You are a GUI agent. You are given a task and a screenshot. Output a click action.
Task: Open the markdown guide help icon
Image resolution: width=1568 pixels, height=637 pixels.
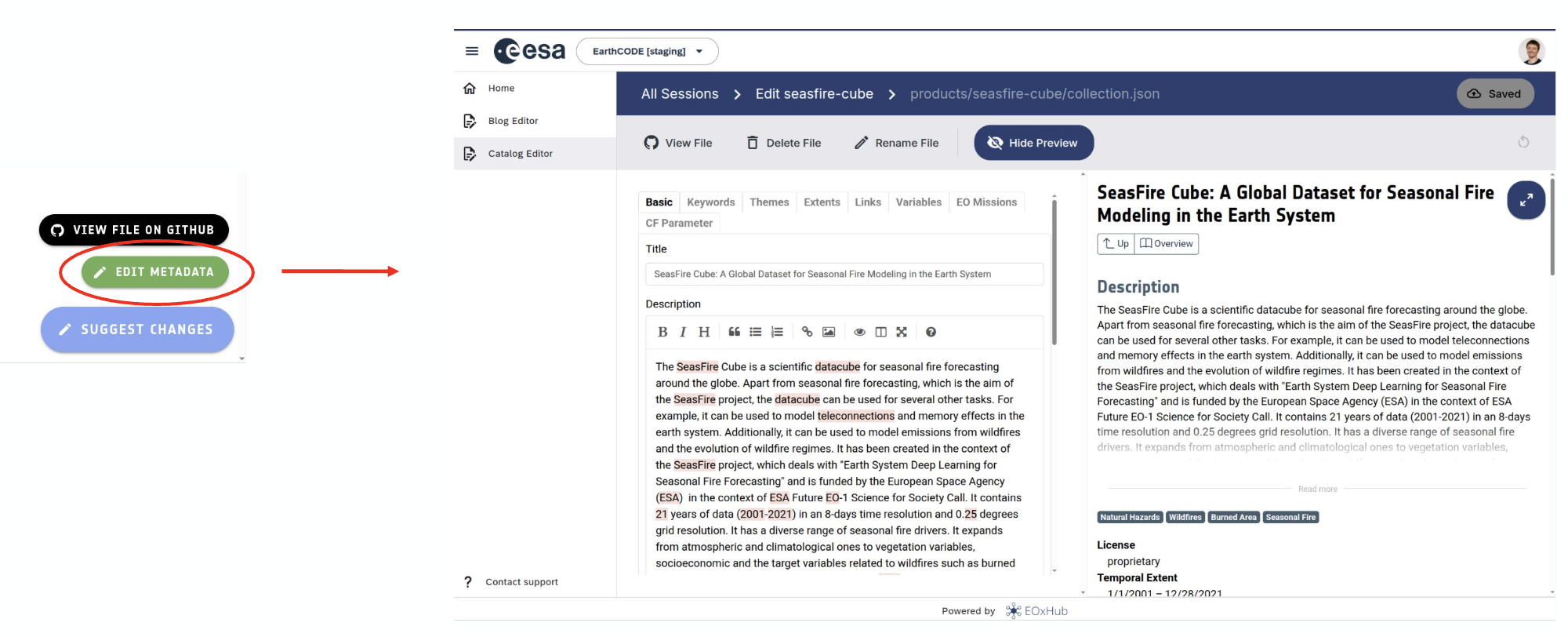coord(931,332)
